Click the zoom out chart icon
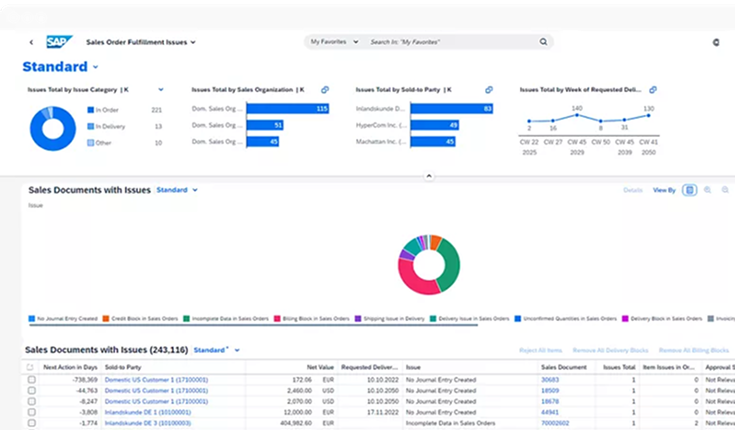 [725, 189]
